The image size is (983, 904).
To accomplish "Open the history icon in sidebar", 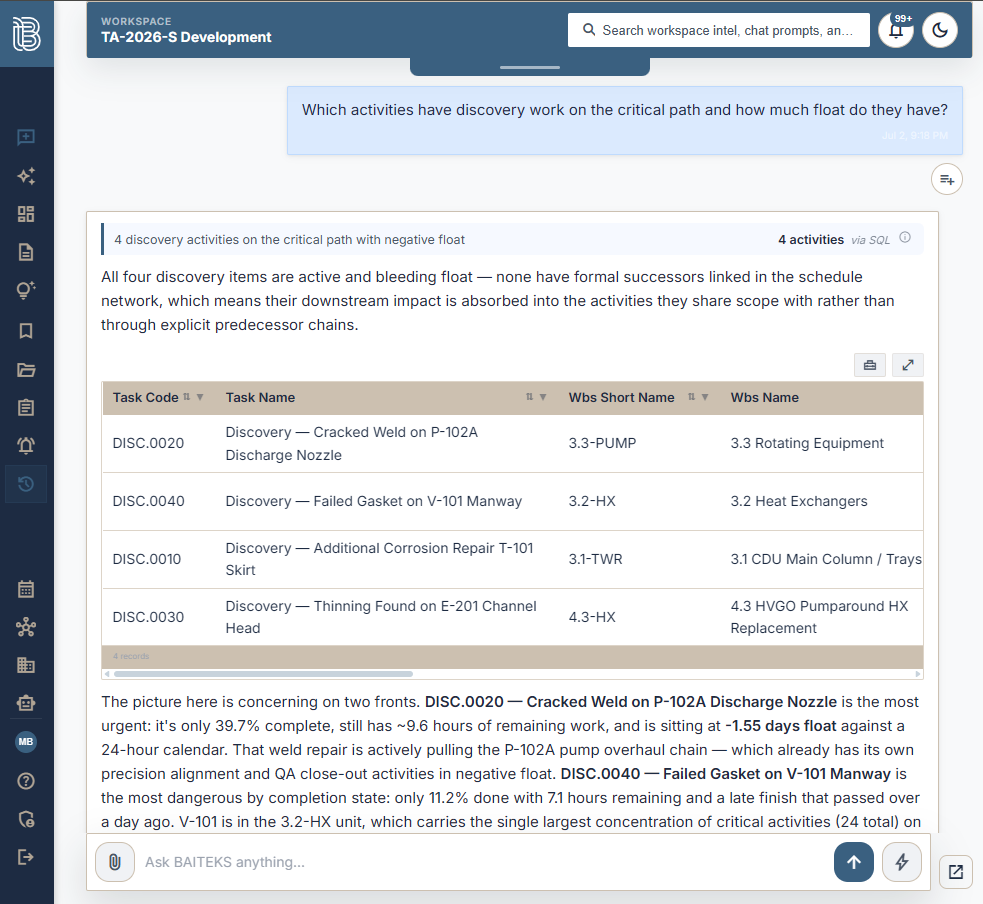I will pyautogui.click(x=26, y=484).
